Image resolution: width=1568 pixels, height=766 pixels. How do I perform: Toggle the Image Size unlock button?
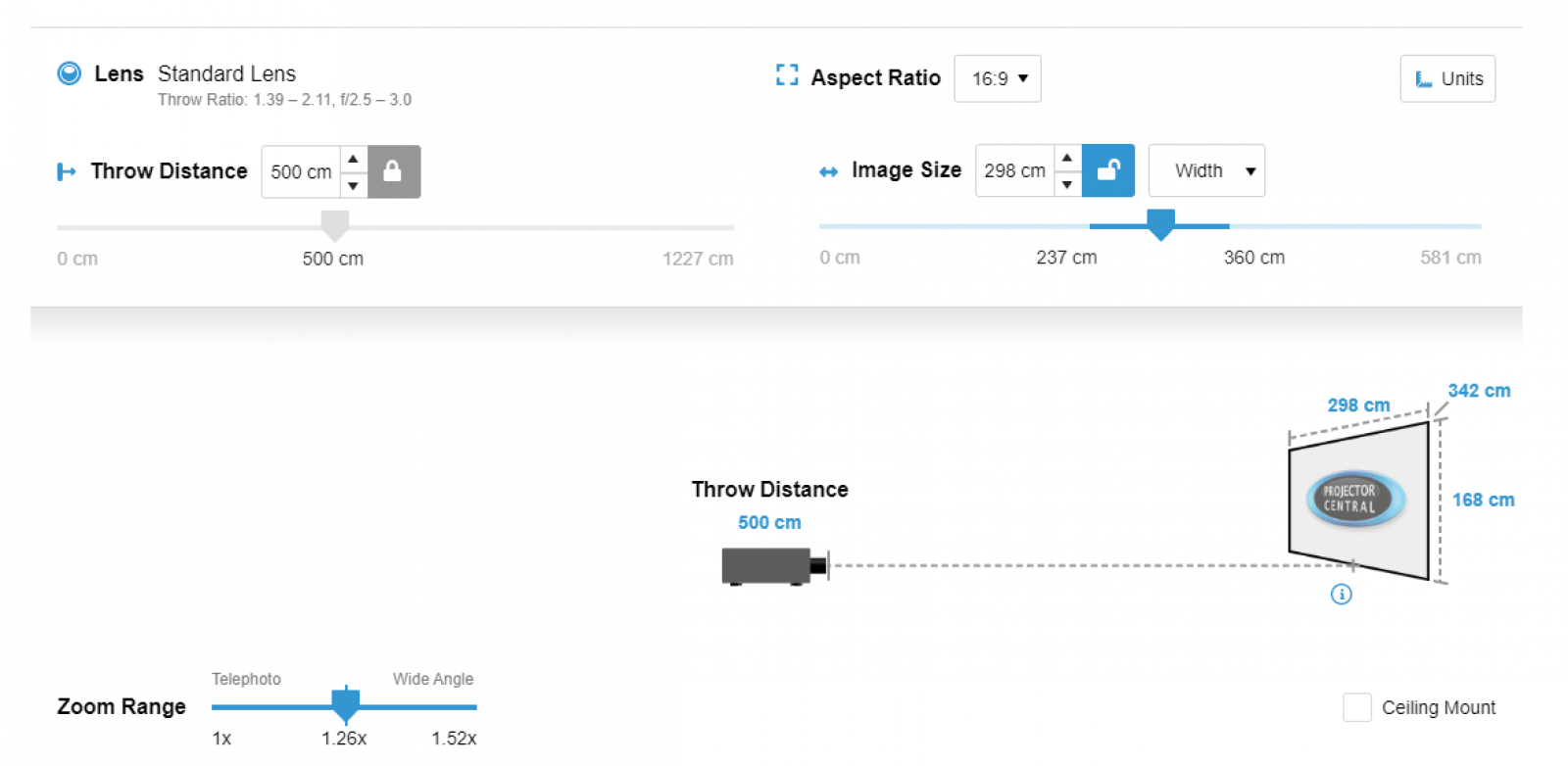tap(1107, 171)
